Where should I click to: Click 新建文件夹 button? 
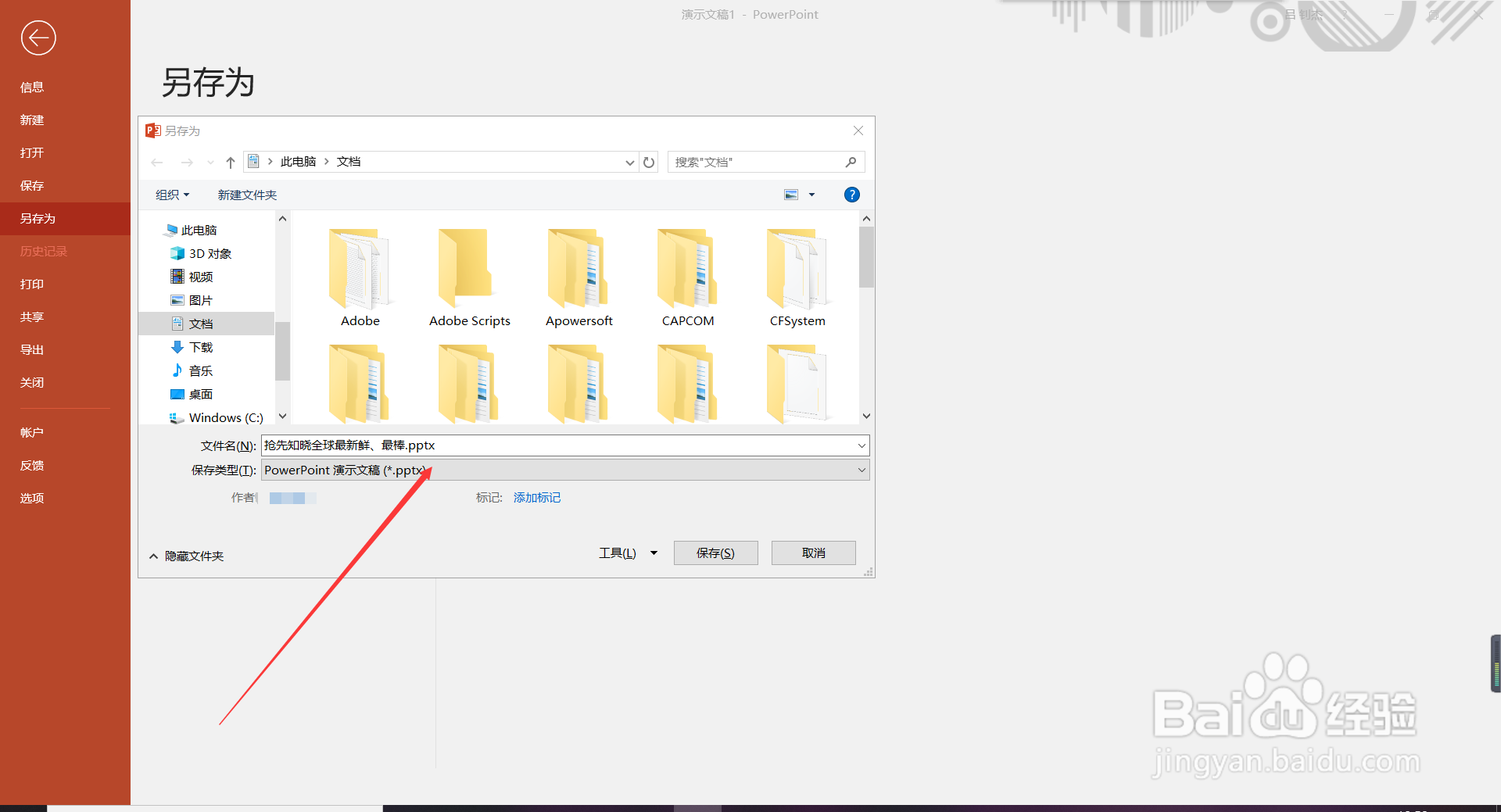(247, 195)
